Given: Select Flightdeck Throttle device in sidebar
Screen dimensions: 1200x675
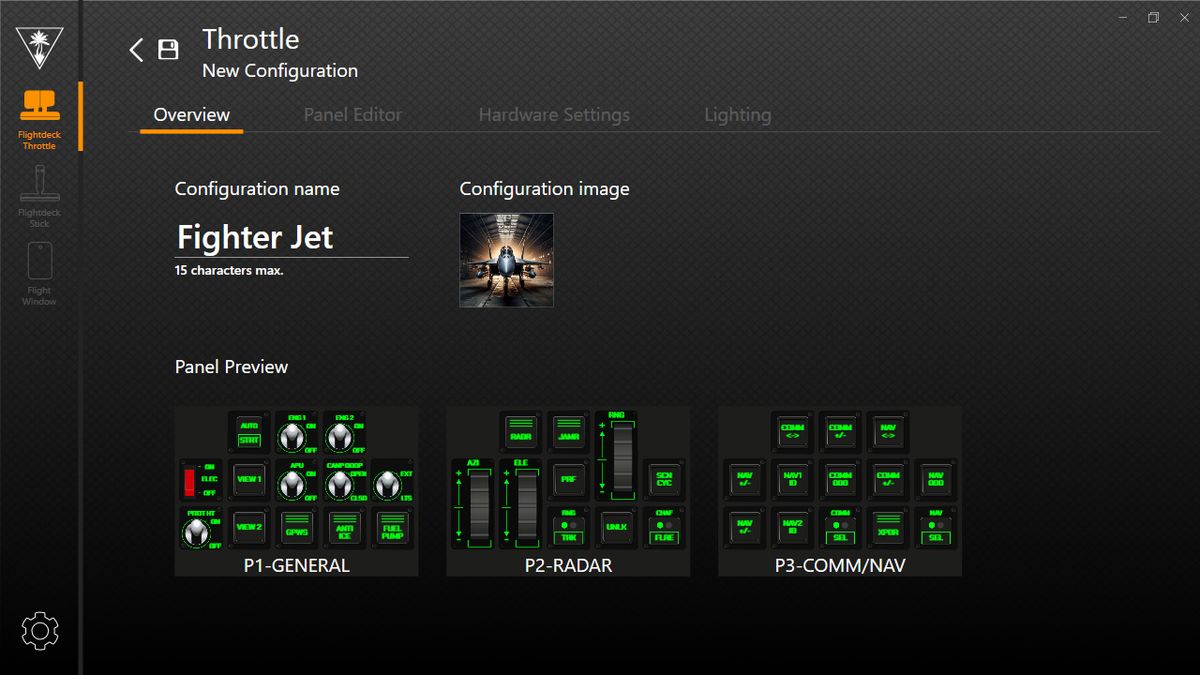Looking at the screenshot, I should pos(40,119).
